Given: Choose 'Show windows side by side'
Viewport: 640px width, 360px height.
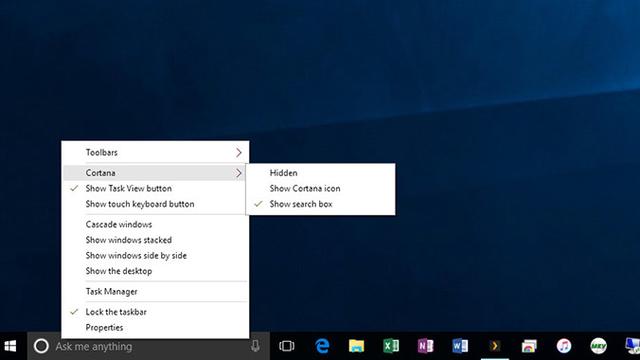Looking at the screenshot, I should [x=155, y=256].
